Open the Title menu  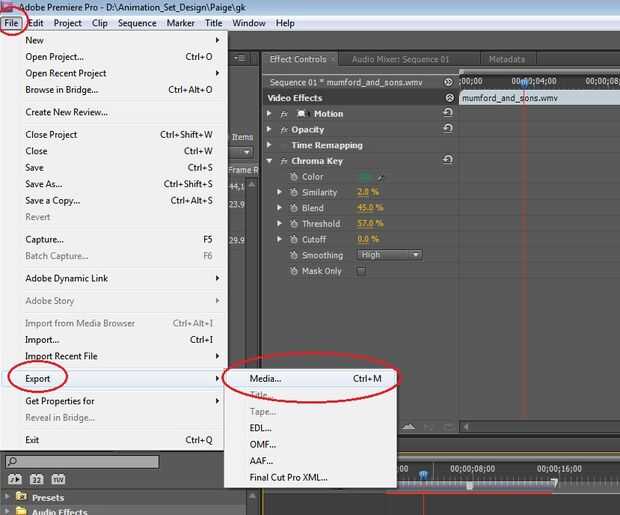(x=214, y=23)
